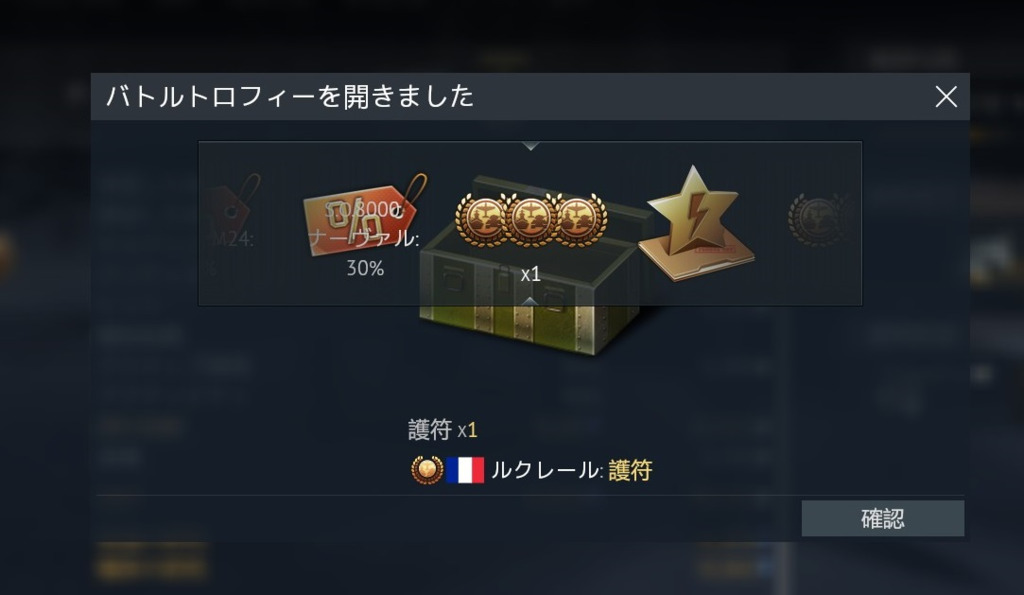The width and height of the screenshot is (1024, 595).
Task: Click the 護符 x1 reward heading
Action: click(x=443, y=430)
